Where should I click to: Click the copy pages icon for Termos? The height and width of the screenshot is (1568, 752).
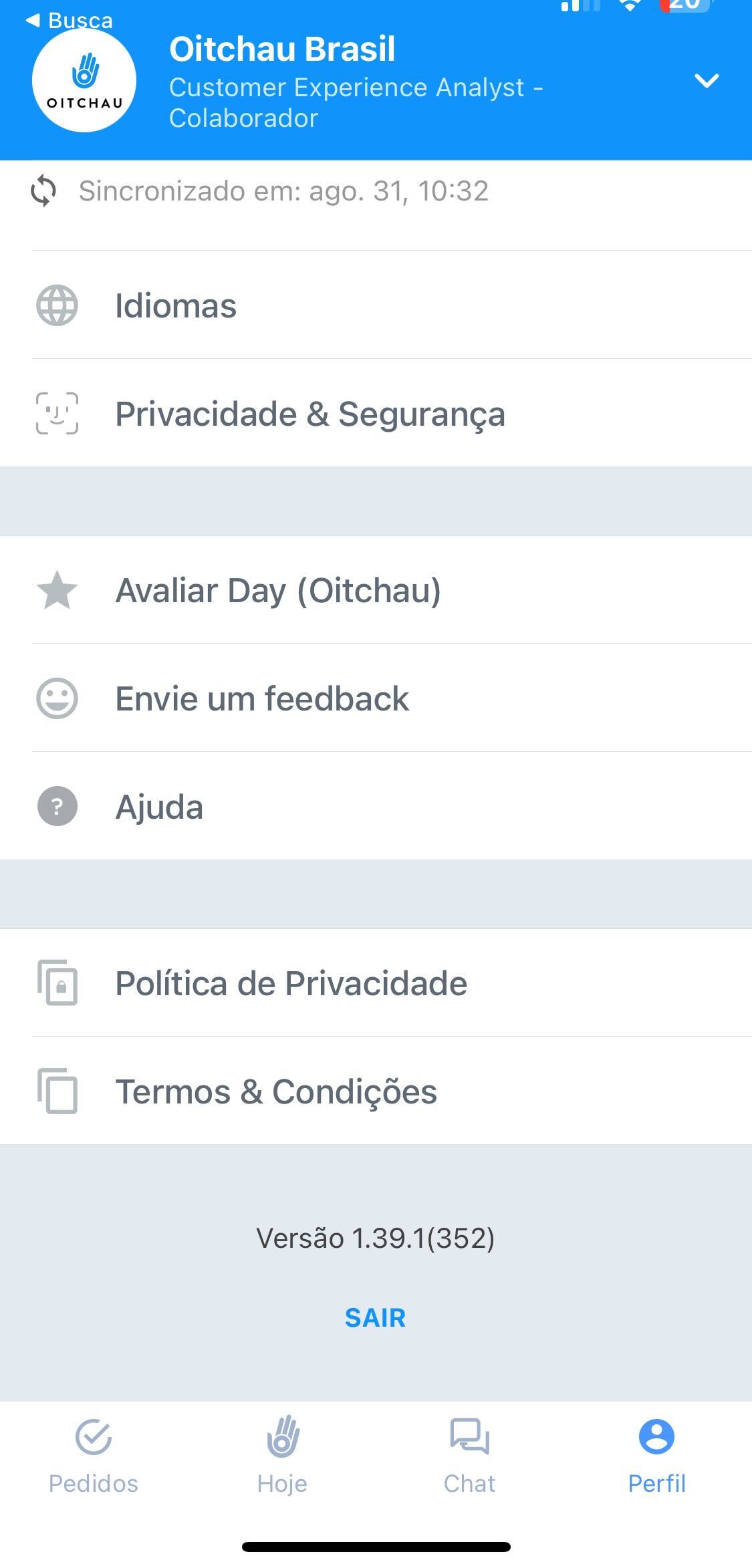57,1091
